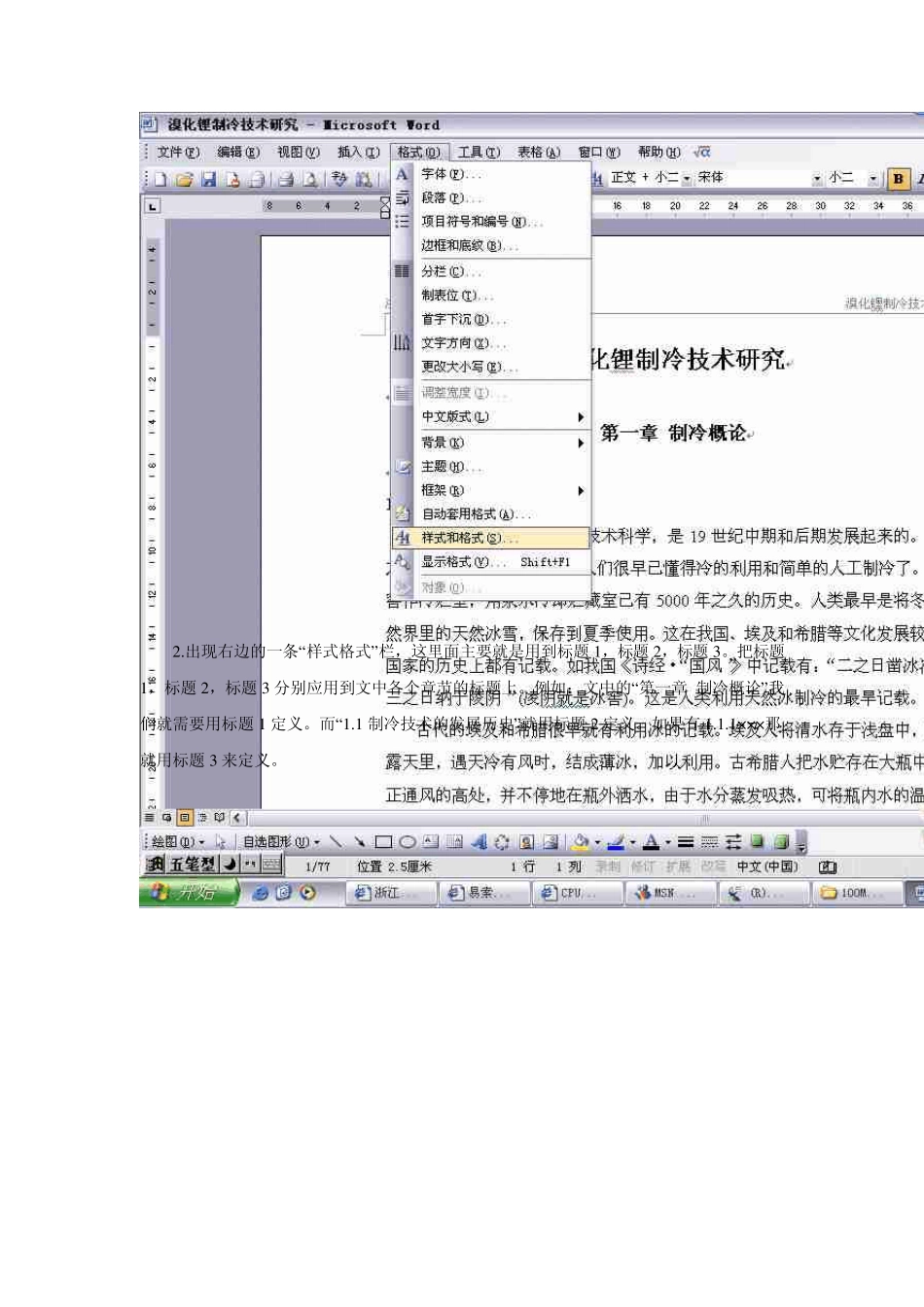Open the 自选图形 AutoShapes dropdown
The image size is (924, 1307).
[281, 842]
